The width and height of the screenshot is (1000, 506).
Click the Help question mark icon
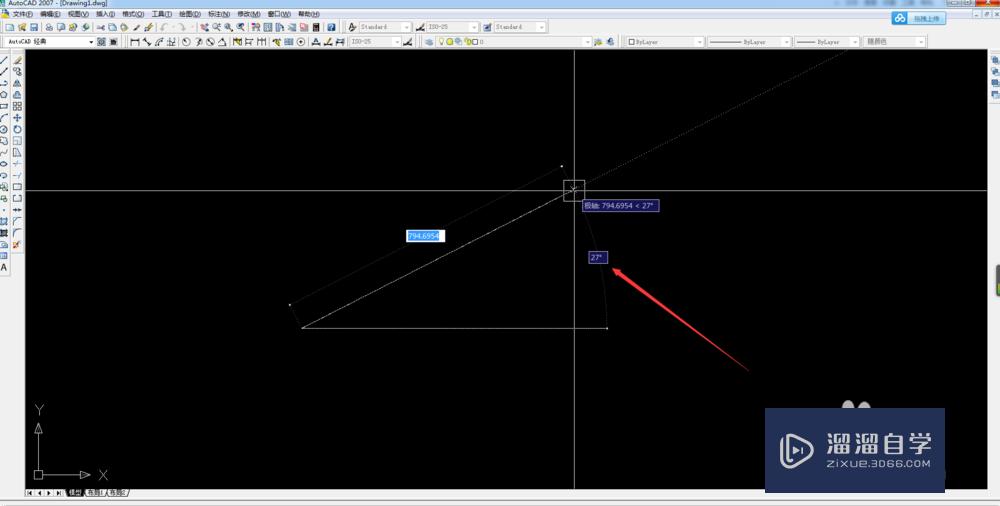click(x=331, y=27)
